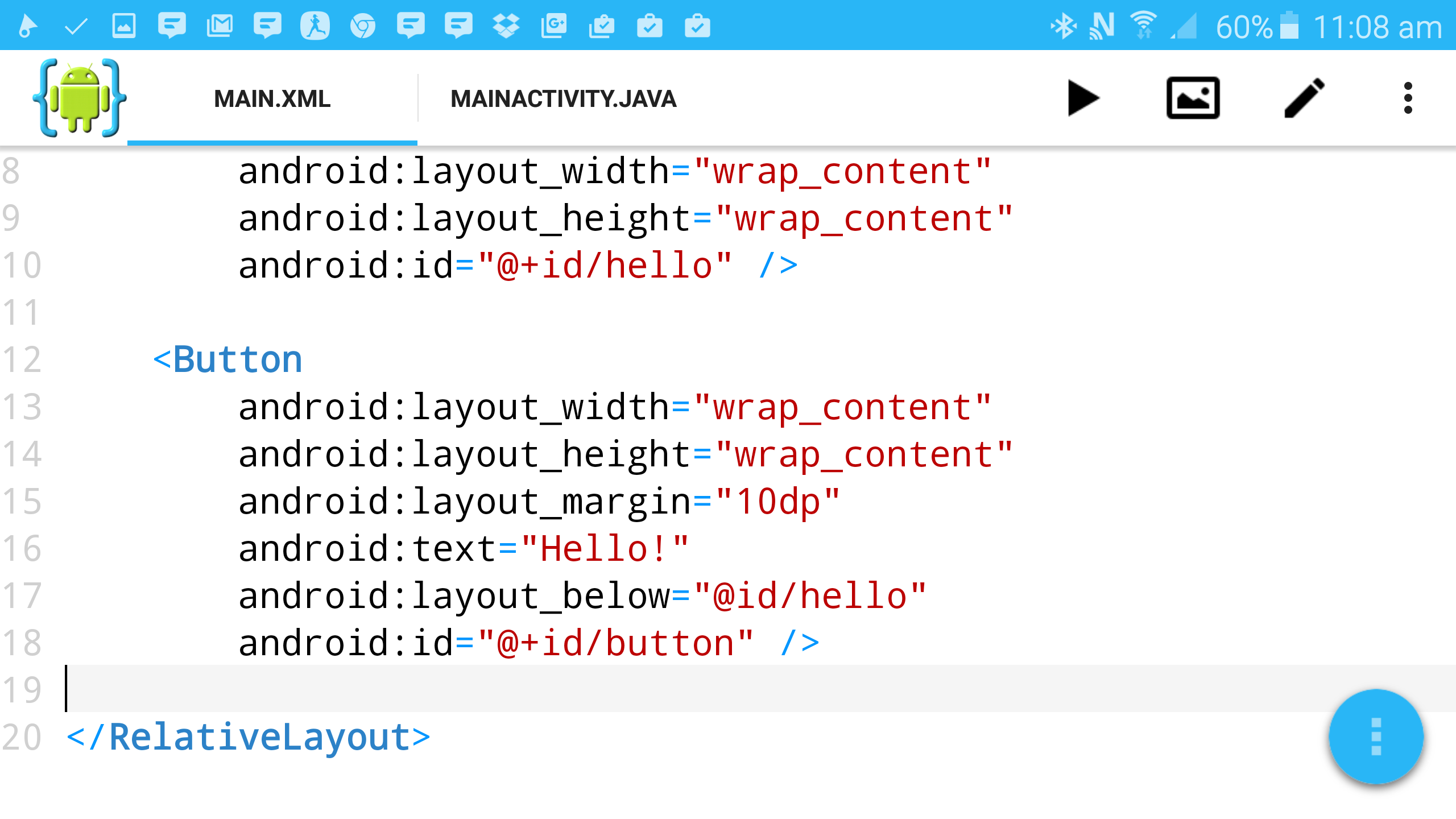1456x819 pixels.
Task: Click the closing /> on line 18
Action: [800, 643]
